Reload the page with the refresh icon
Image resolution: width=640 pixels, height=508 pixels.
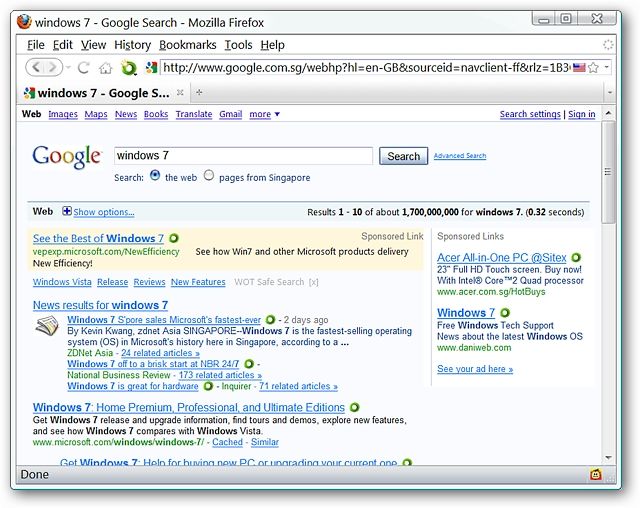(x=84, y=67)
